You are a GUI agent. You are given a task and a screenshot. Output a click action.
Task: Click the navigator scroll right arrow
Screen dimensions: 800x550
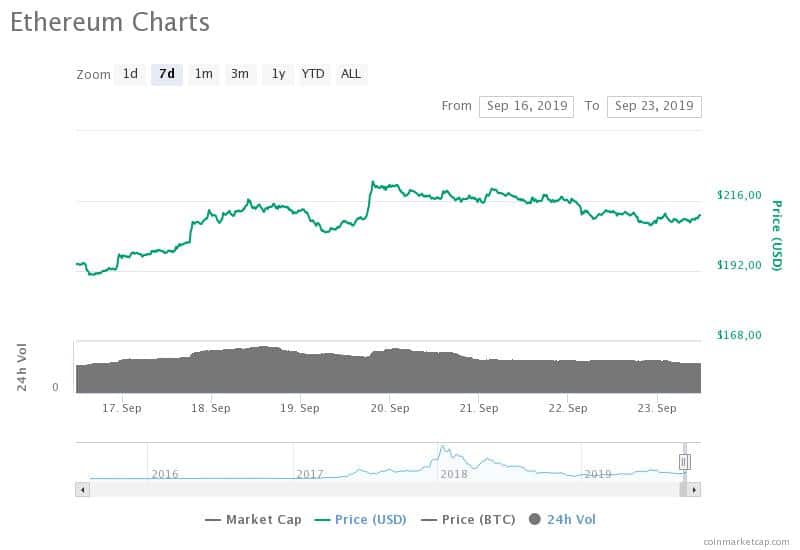pyautogui.click(x=694, y=490)
